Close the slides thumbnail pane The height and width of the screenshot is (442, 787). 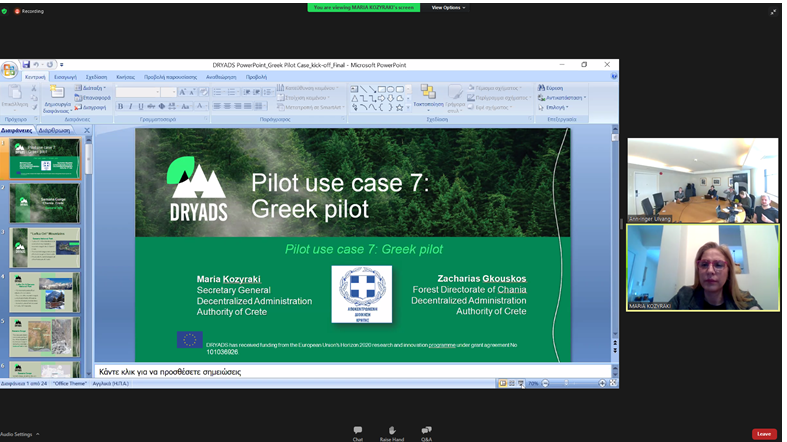[x=87, y=130]
